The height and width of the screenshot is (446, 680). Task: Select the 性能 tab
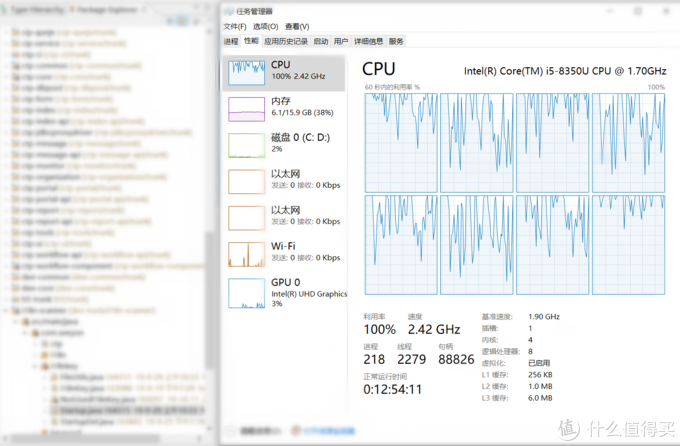[251, 41]
